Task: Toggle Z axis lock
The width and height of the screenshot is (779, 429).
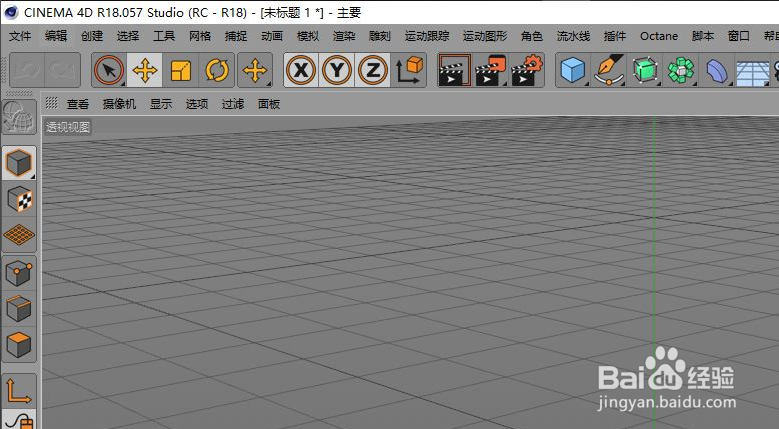Action: tap(373, 70)
